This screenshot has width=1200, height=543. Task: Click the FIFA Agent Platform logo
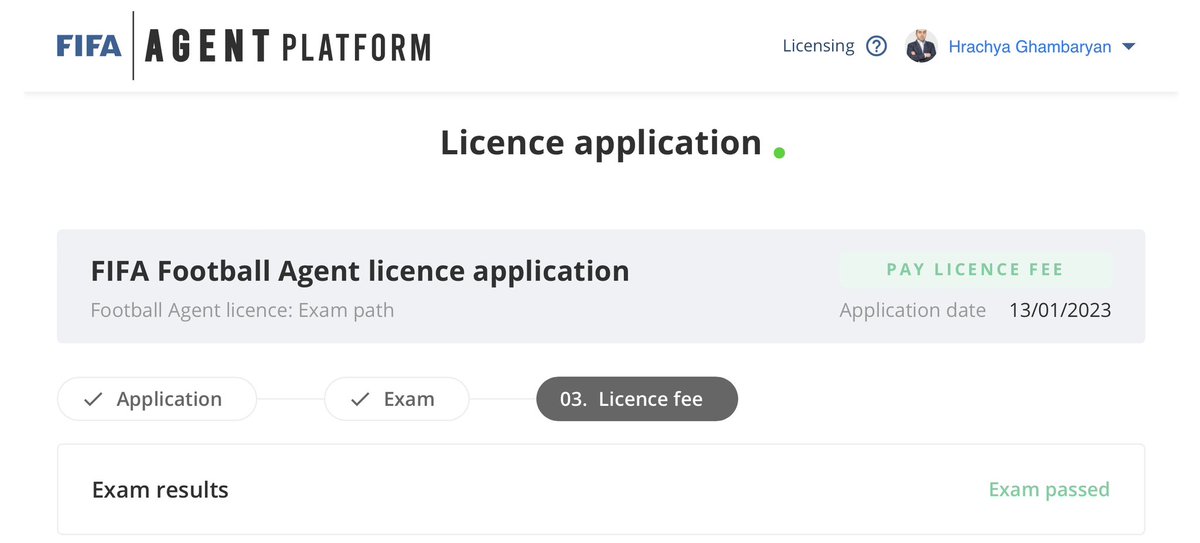pos(244,46)
